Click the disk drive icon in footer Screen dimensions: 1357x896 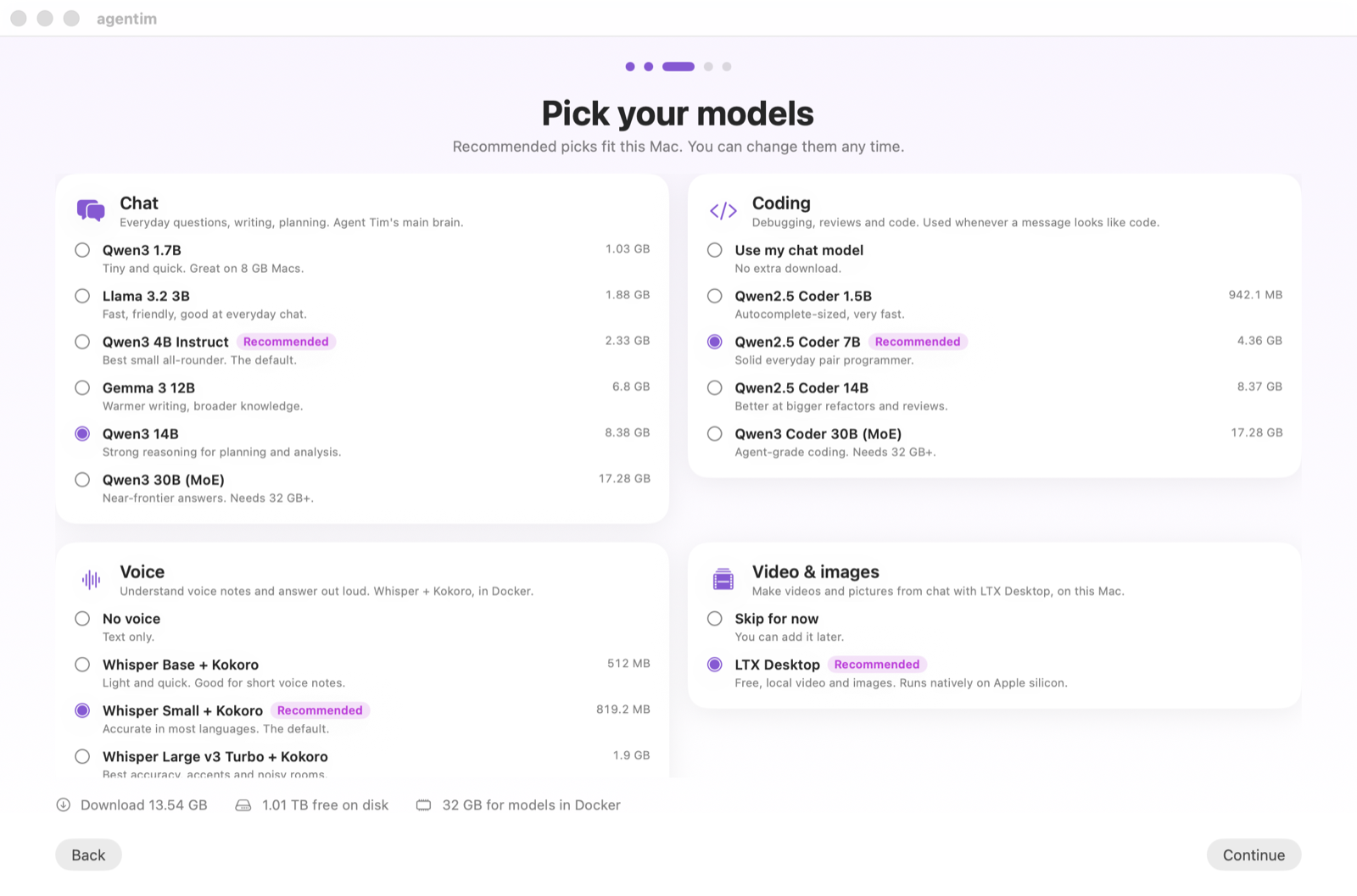click(x=243, y=805)
